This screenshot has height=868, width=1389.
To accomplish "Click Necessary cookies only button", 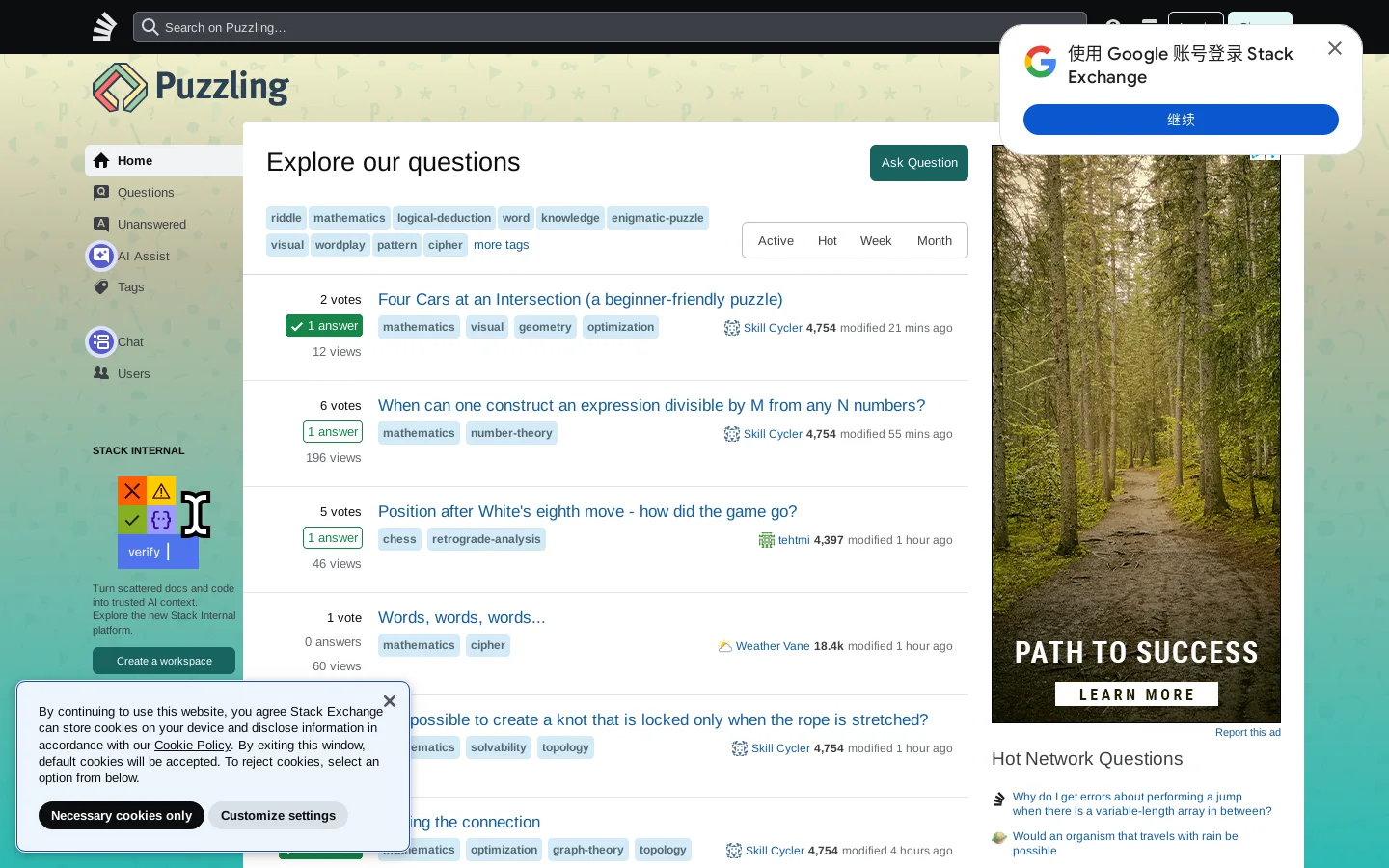I will pyautogui.click(x=122, y=816).
